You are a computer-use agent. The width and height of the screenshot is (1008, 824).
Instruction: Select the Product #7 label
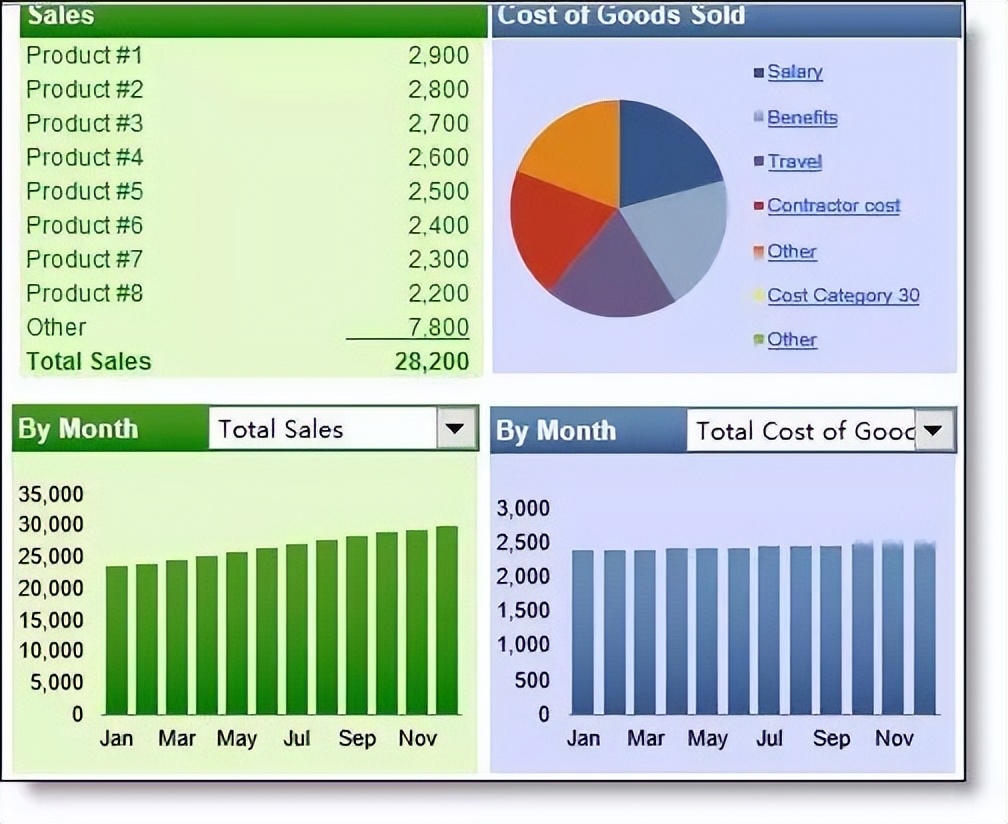point(84,260)
